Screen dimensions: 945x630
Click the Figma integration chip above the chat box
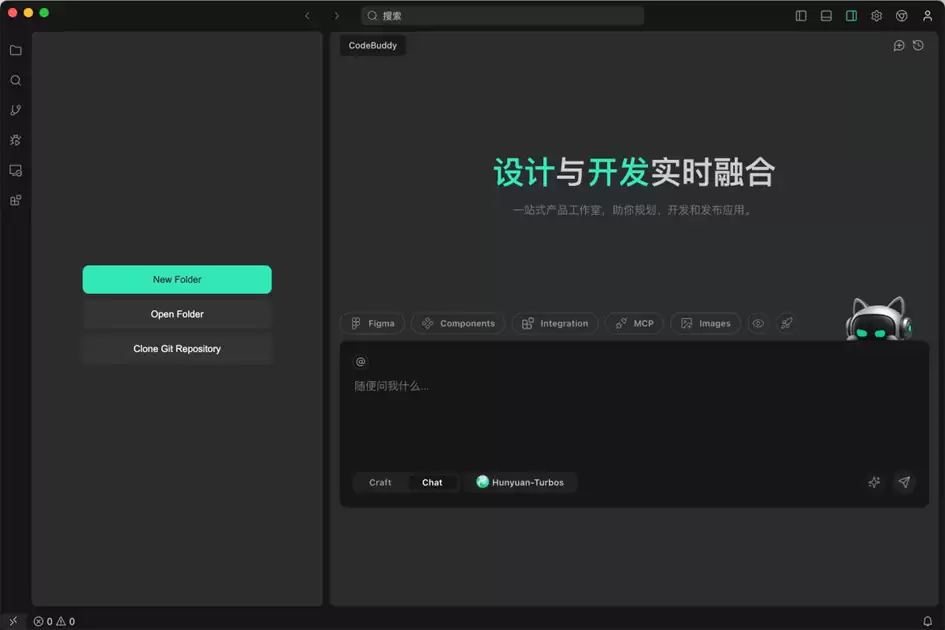click(x=372, y=323)
